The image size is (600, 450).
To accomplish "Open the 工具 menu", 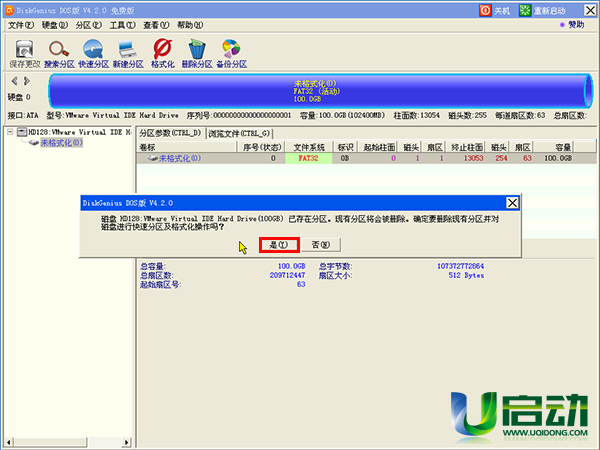I will point(122,25).
